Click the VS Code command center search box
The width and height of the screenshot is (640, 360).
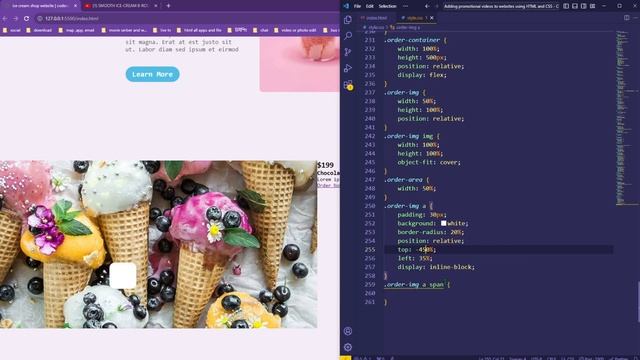coord(500,6)
